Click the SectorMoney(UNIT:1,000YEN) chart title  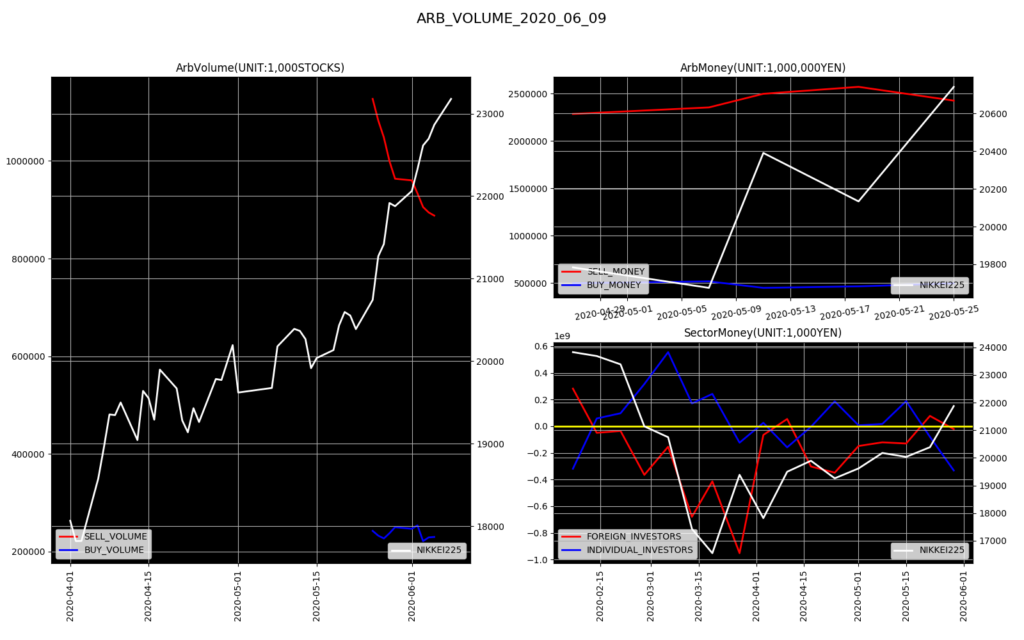click(x=763, y=333)
